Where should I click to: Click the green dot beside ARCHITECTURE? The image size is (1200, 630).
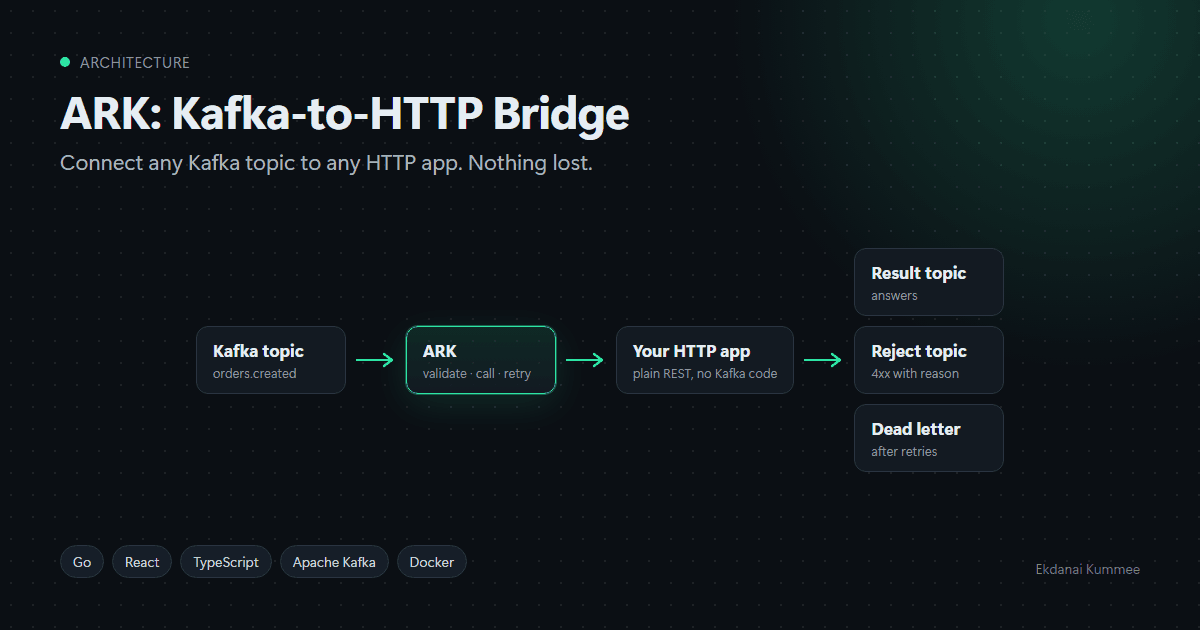coord(65,62)
